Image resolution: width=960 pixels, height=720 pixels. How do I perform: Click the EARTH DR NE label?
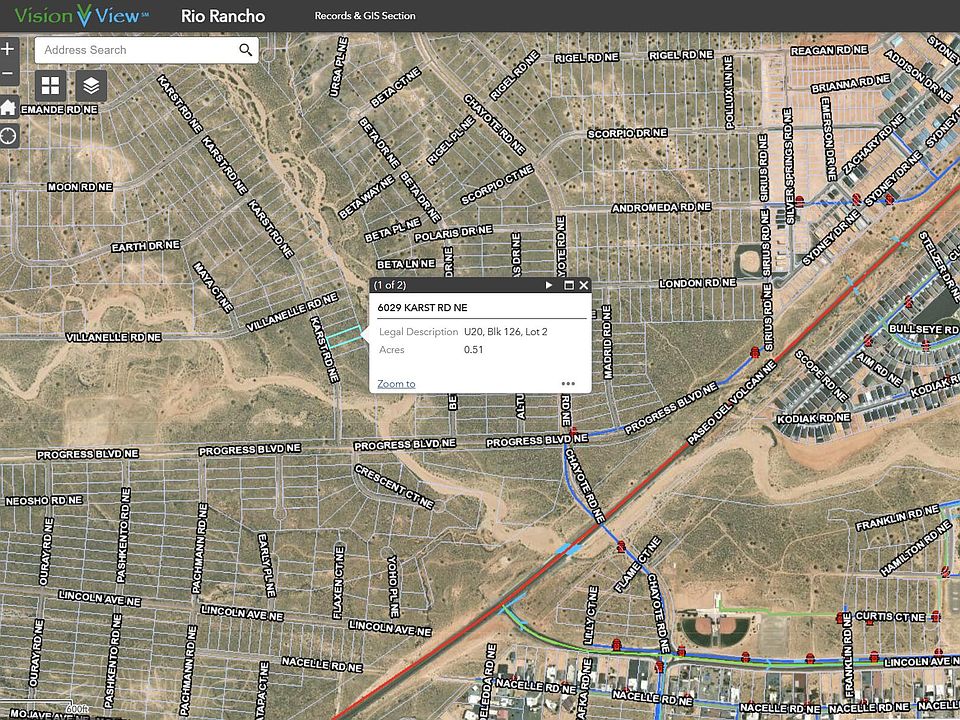tap(146, 246)
